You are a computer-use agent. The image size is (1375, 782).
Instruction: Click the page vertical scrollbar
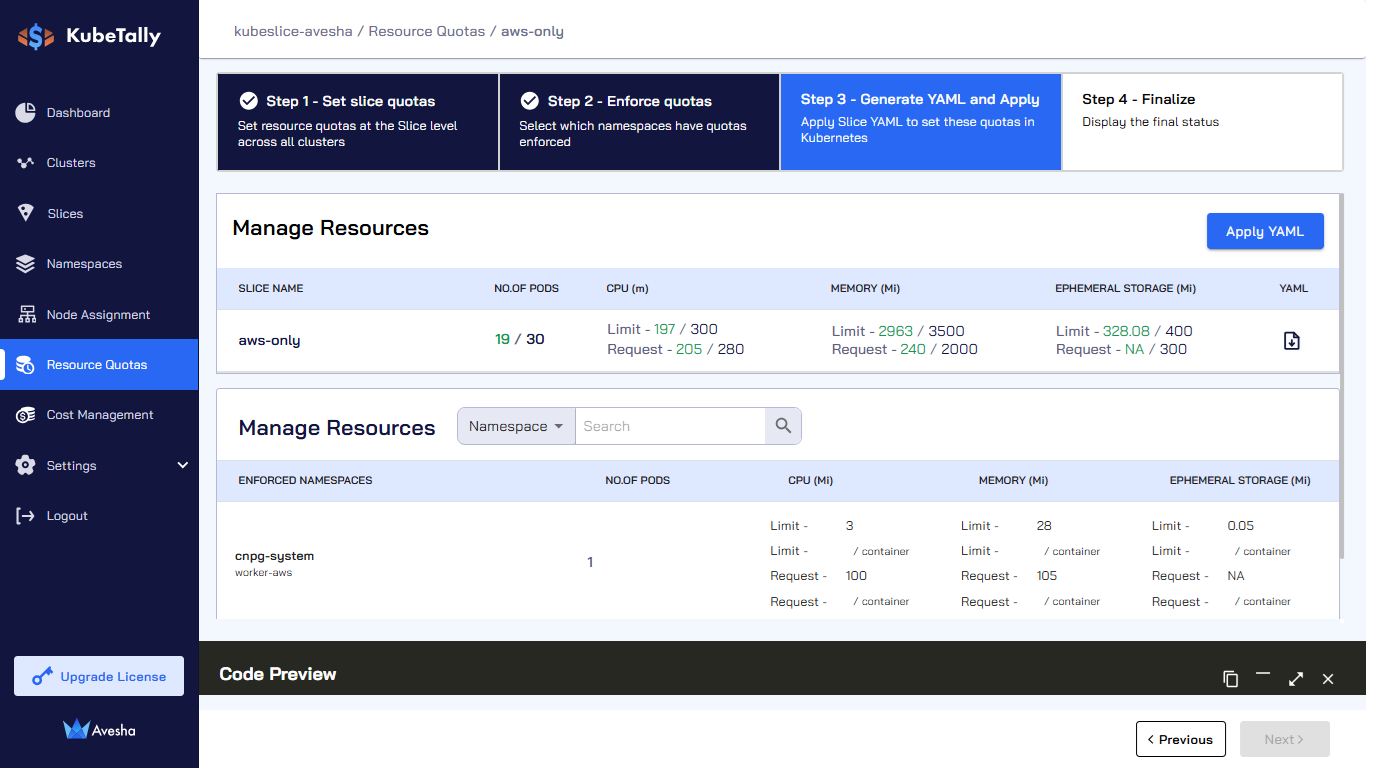pyautogui.click(x=1341, y=375)
